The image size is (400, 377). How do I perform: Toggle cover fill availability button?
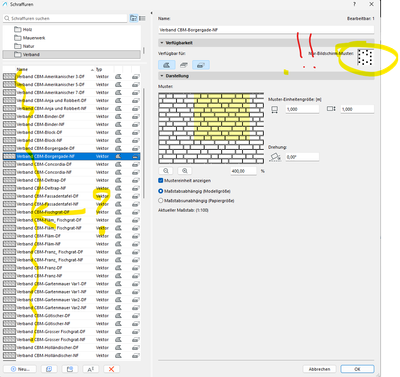183,65
